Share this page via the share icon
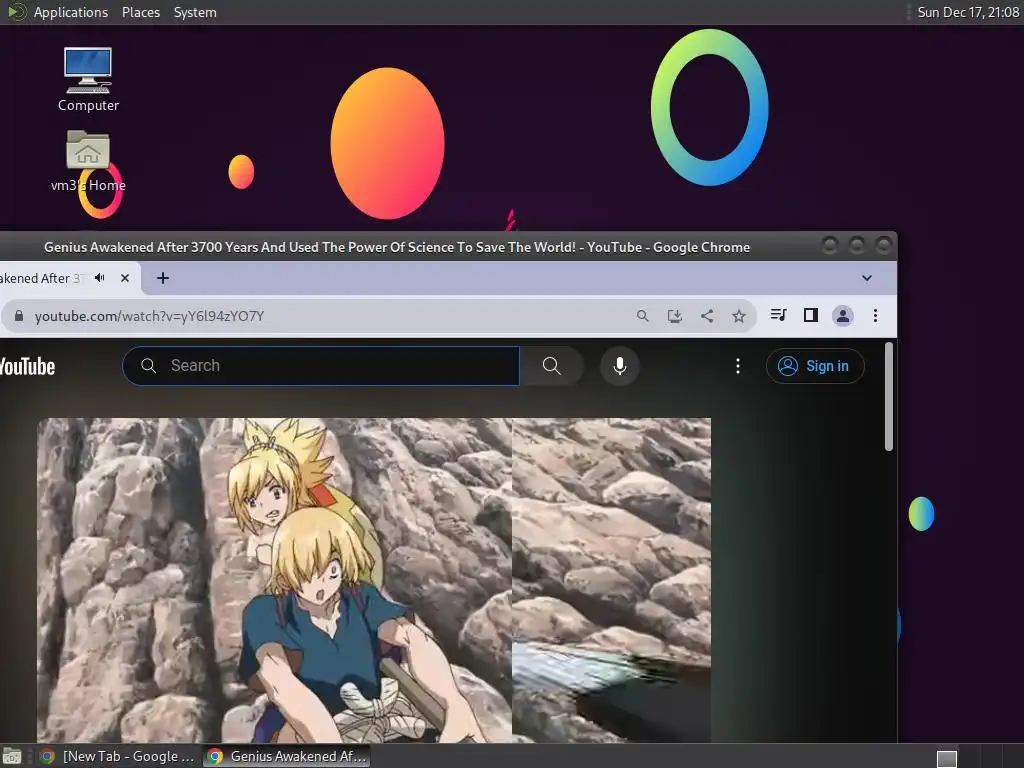 (707, 316)
